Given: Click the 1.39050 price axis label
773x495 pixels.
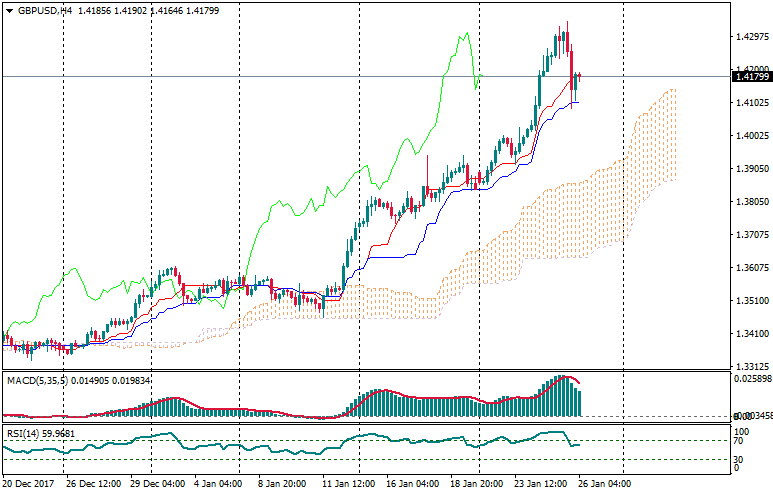Looking at the screenshot, I should click(x=750, y=169).
